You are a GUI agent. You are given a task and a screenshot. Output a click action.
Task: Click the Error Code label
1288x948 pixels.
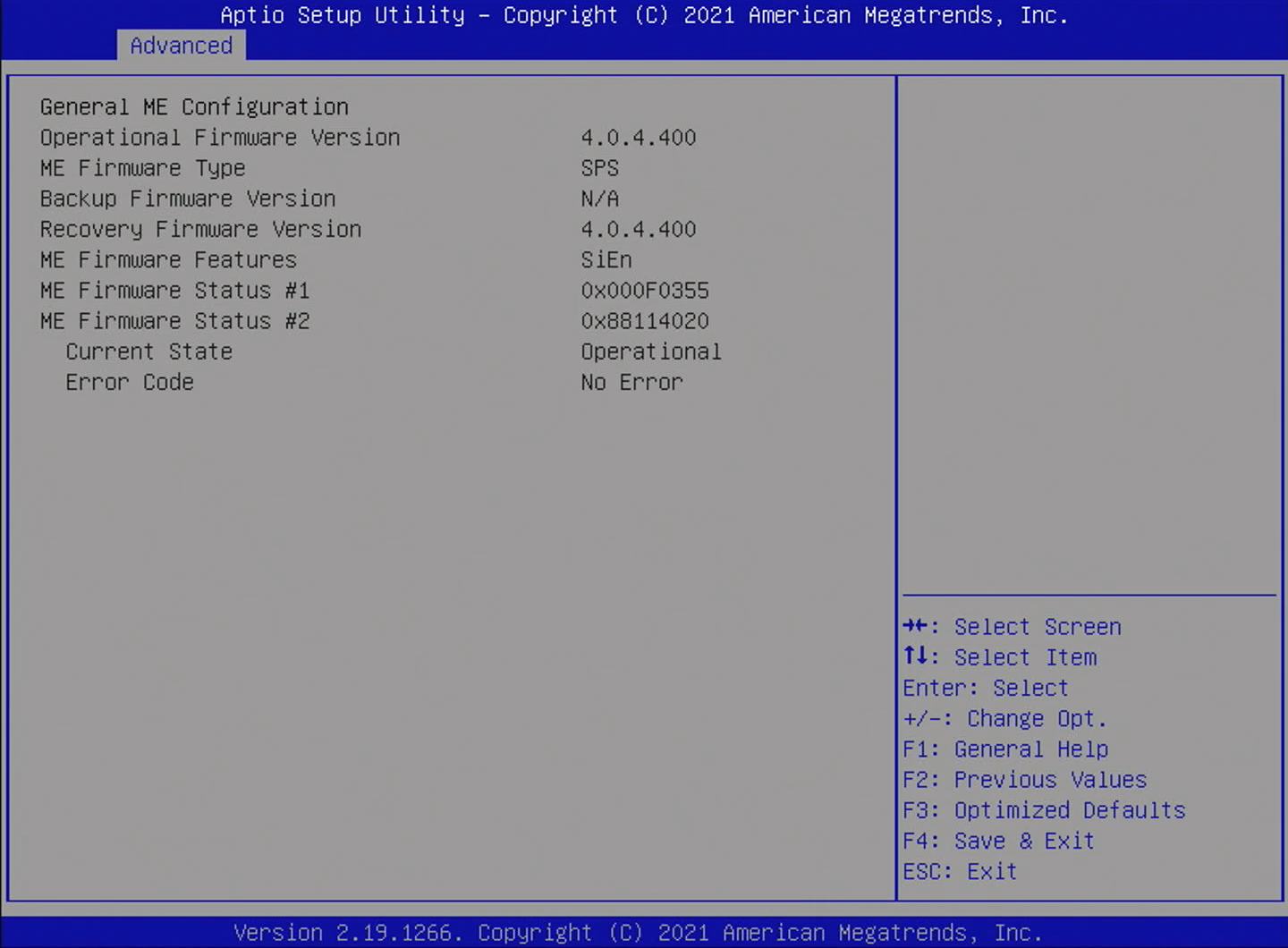tap(130, 382)
